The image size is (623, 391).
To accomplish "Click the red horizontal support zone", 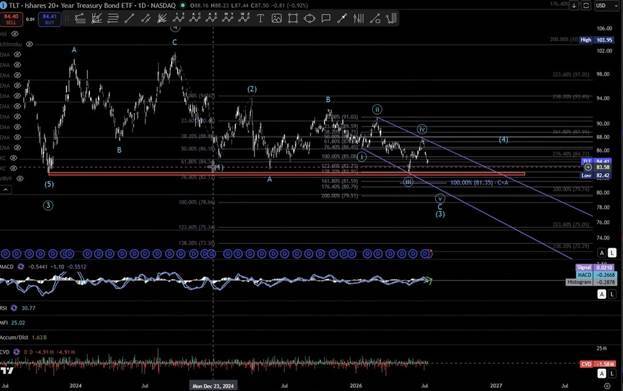I will click(x=286, y=174).
